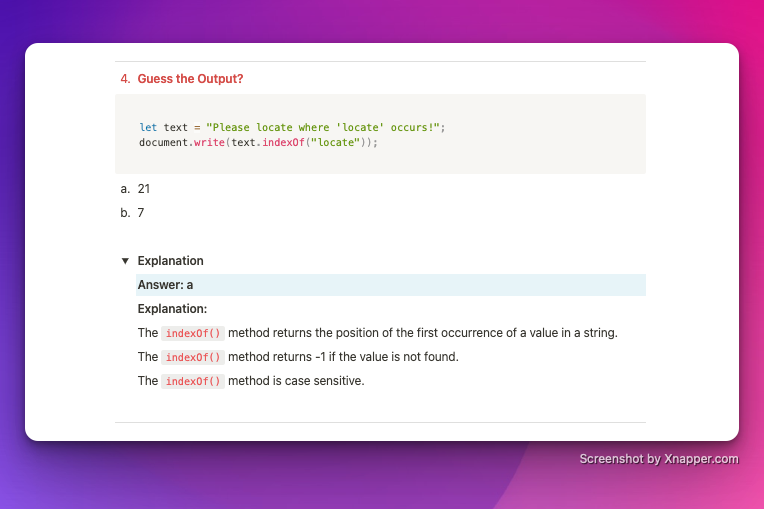This screenshot has width=764, height=509.
Task: Click the 'indexOf' call in code block
Action: coord(283,143)
